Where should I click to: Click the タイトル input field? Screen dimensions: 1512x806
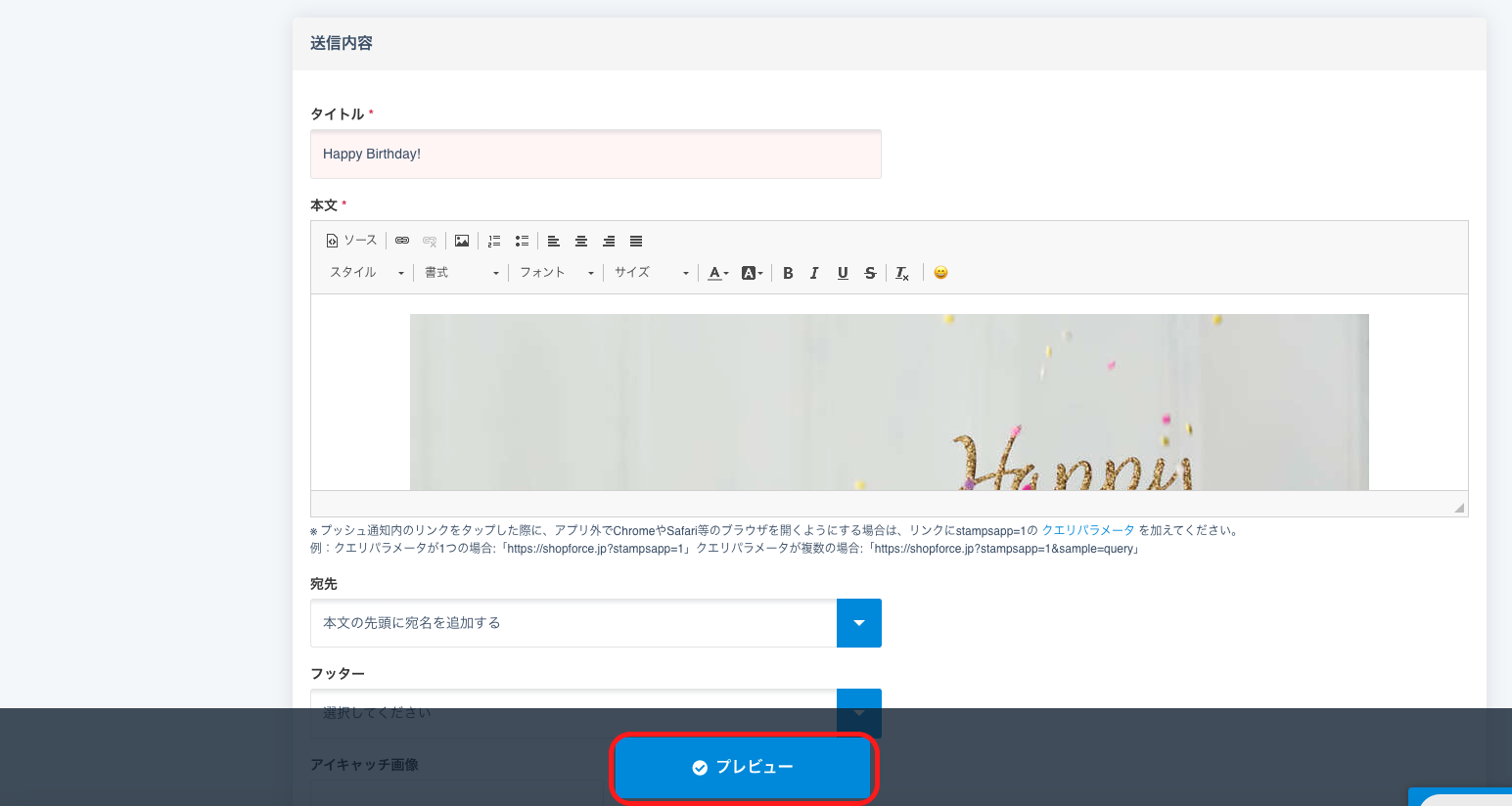tap(595, 155)
